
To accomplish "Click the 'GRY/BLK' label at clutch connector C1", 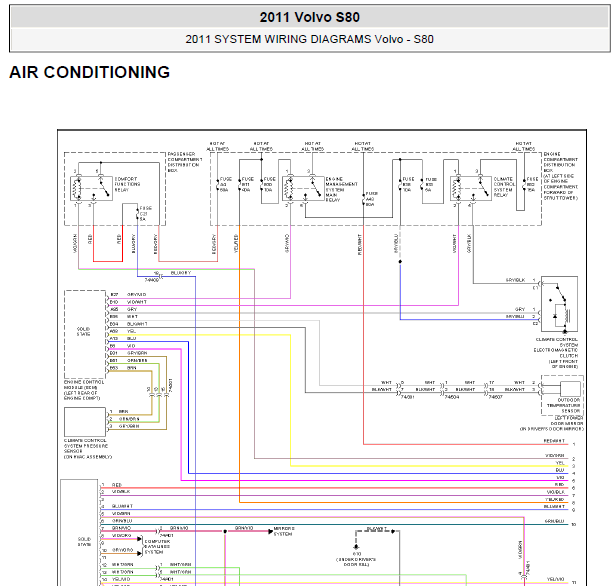I will [x=515, y=280].
